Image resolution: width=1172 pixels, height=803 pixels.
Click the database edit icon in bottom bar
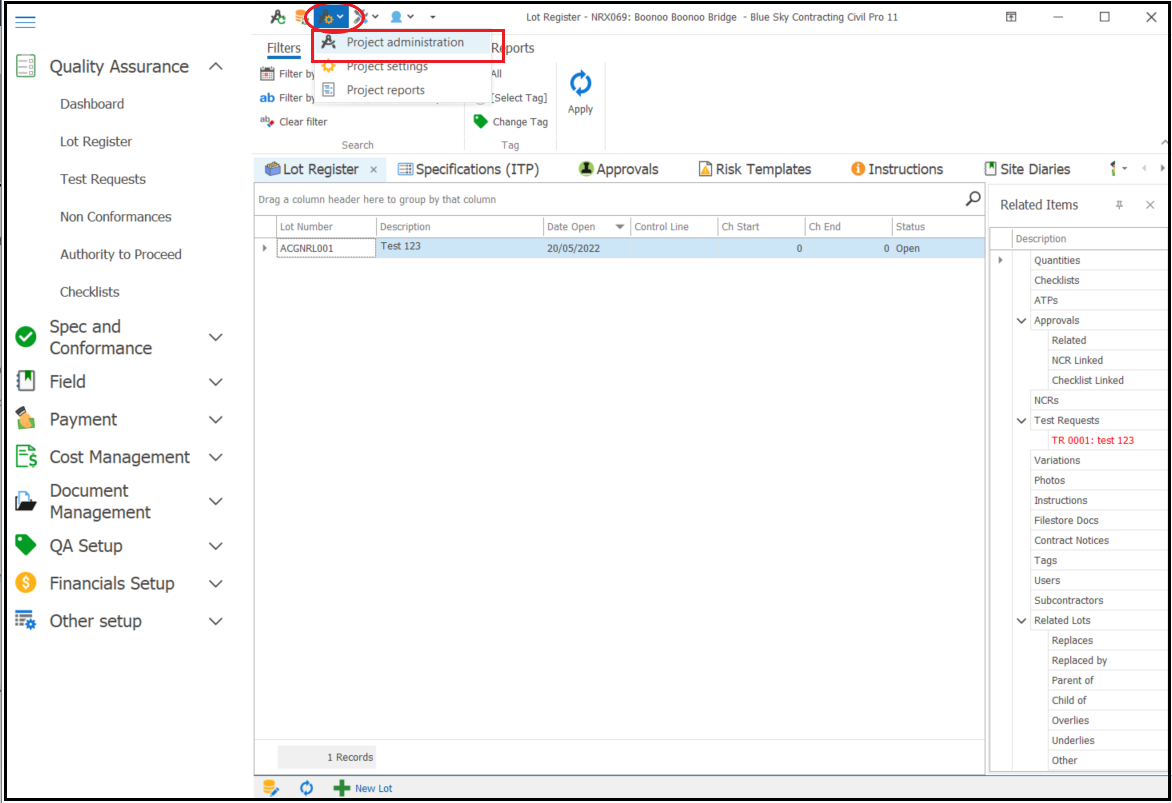271,787
